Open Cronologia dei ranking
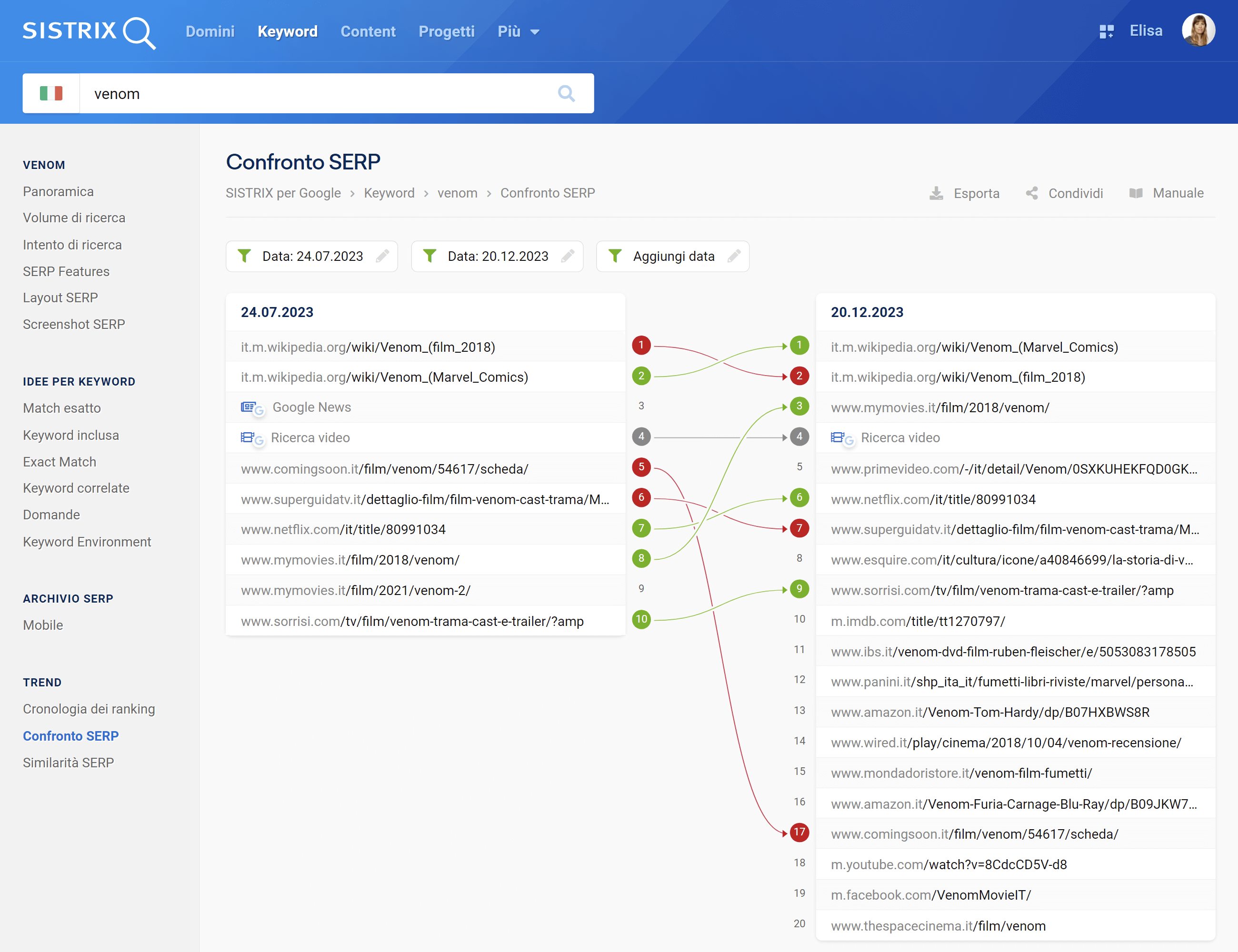 (89, 709)
